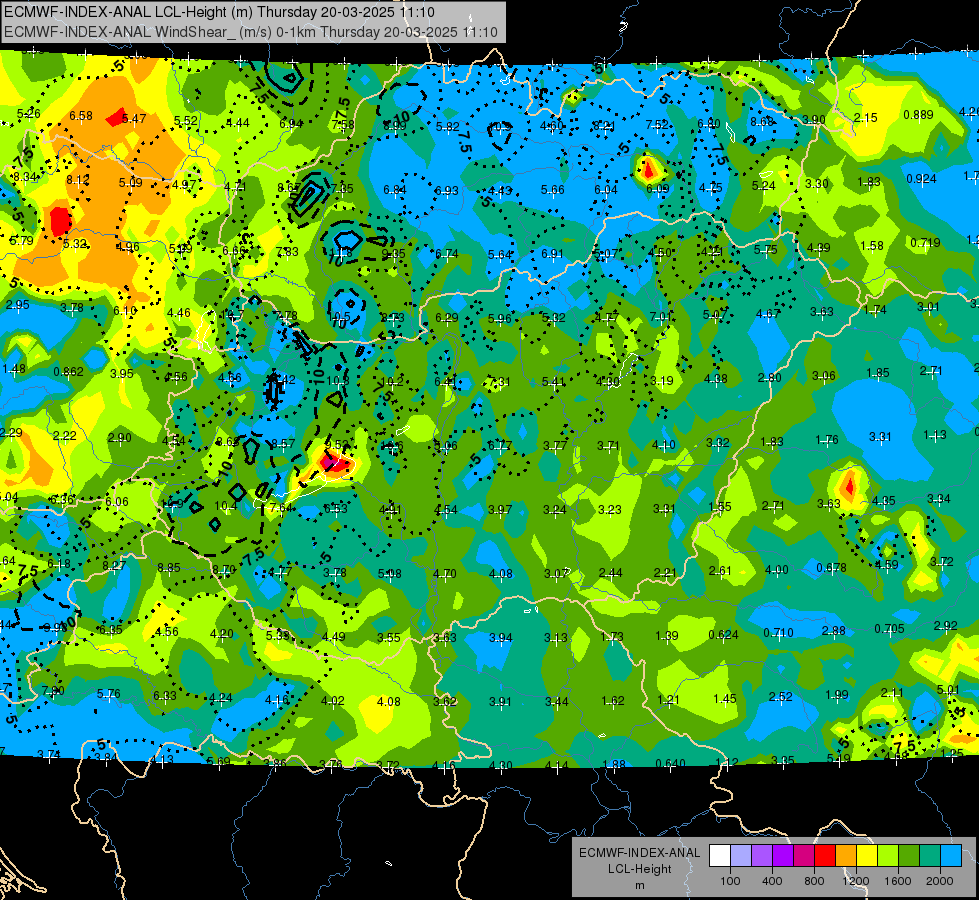Pick the medium purple legend swatch
This screenshot has width=979, height=900.
tap(762, 855)
